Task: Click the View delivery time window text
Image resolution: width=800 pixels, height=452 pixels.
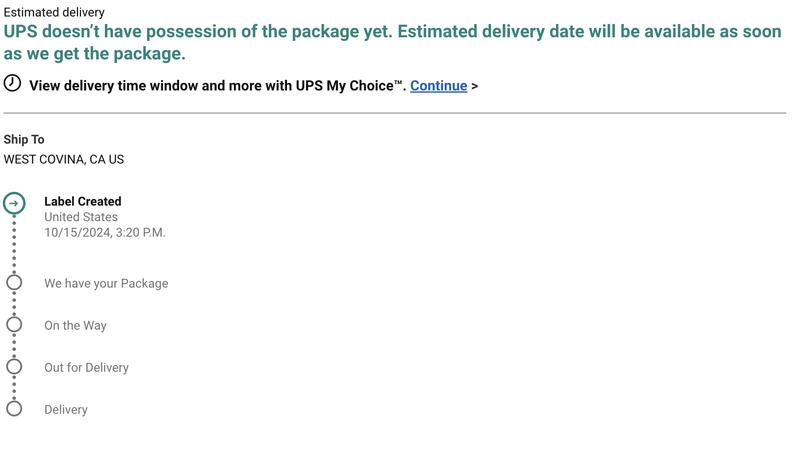Action: pos(217,86)
